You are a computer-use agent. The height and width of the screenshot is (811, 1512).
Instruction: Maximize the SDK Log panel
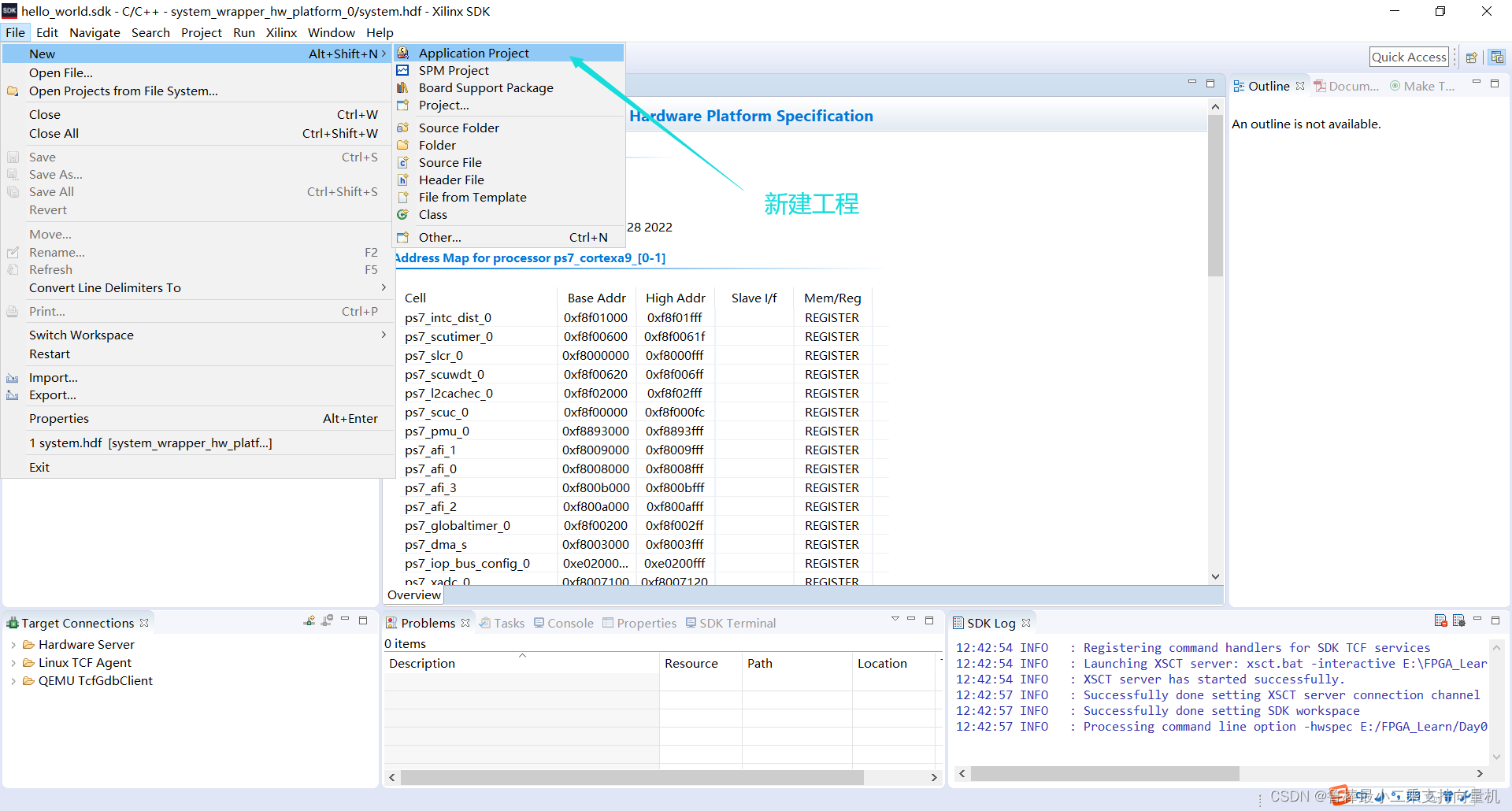click(x=1495, y=620)
